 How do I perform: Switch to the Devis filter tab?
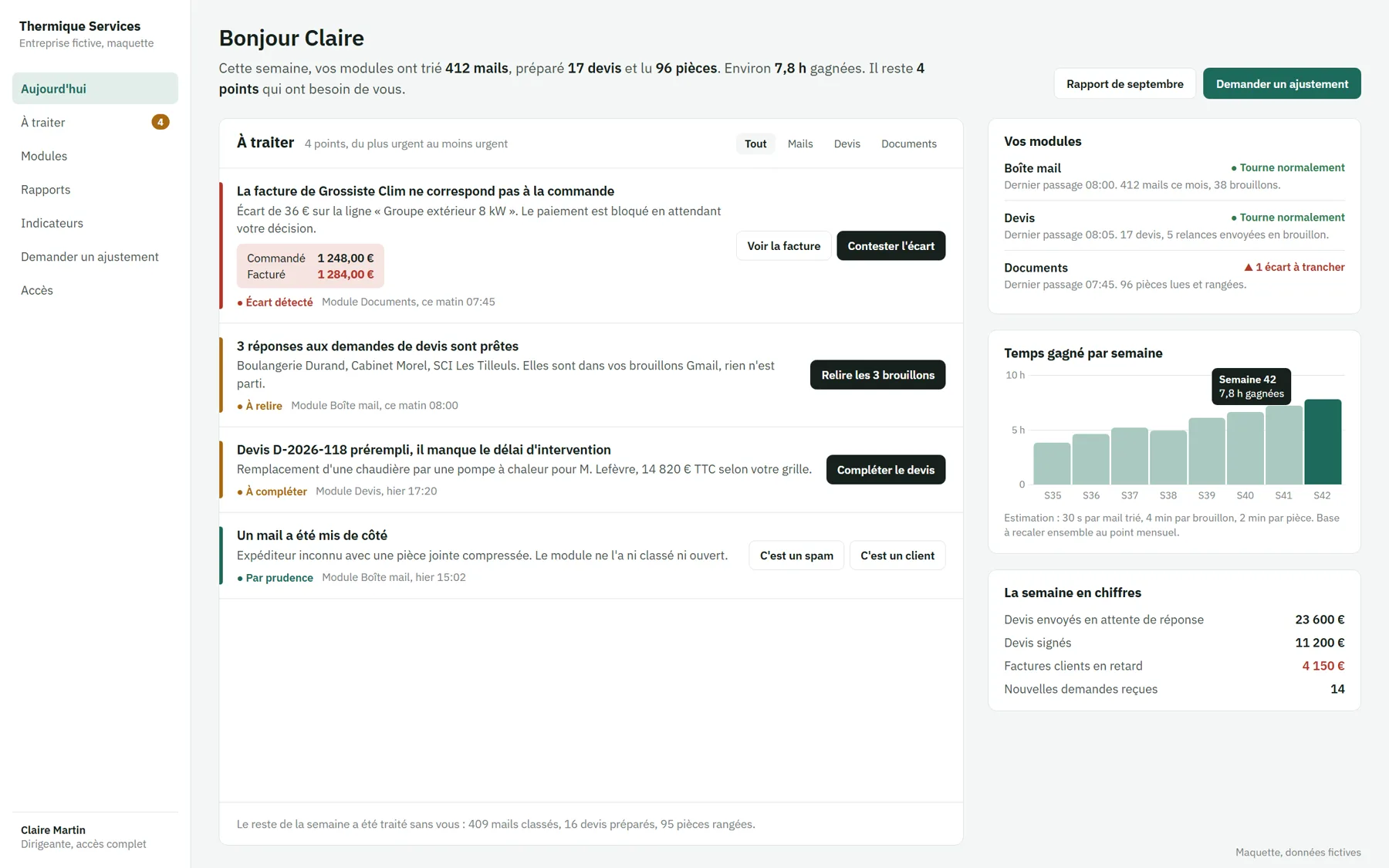(847, 144)
